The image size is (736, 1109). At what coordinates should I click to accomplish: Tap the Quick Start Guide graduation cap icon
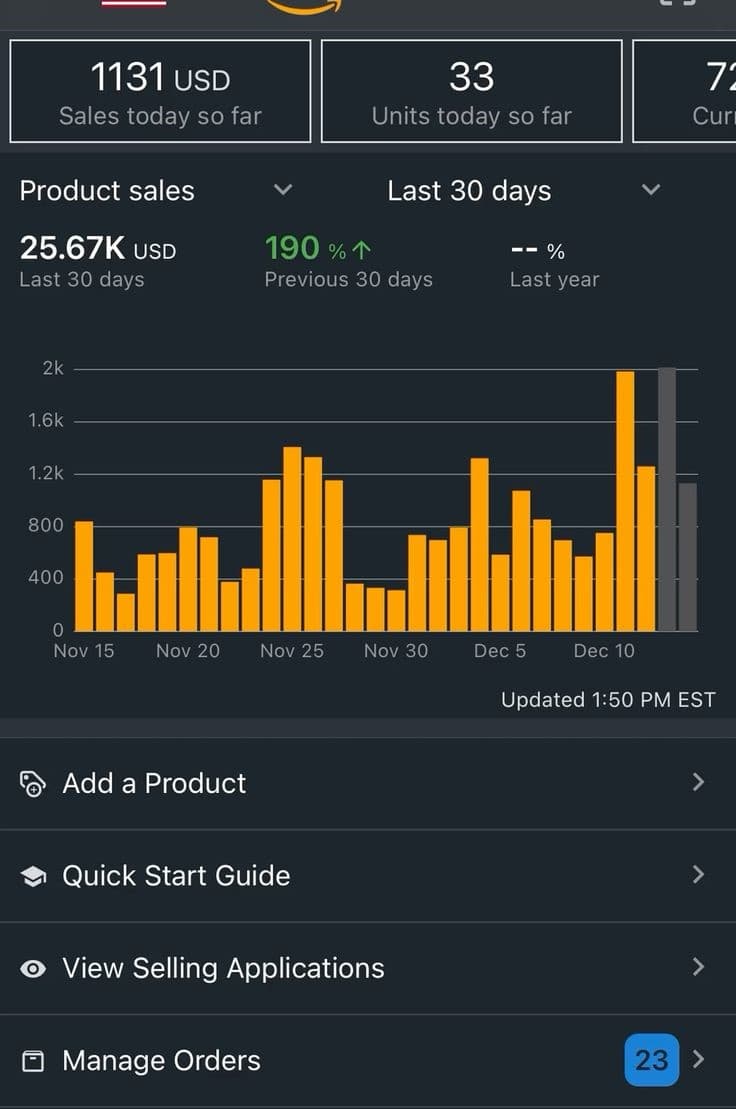[33, 877]
